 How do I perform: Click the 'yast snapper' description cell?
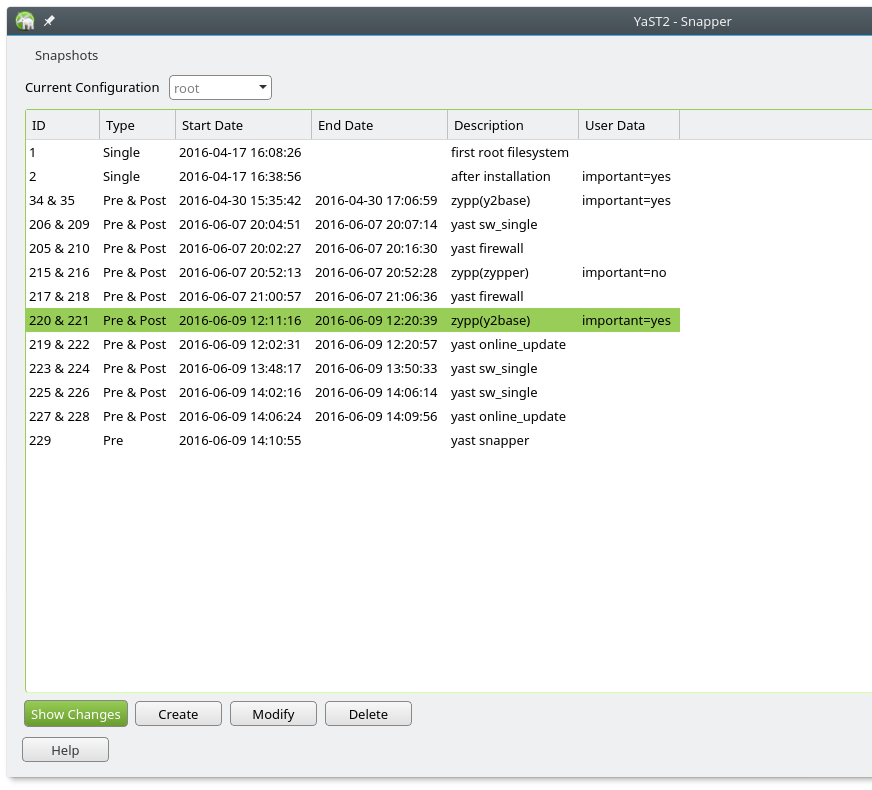490,440
